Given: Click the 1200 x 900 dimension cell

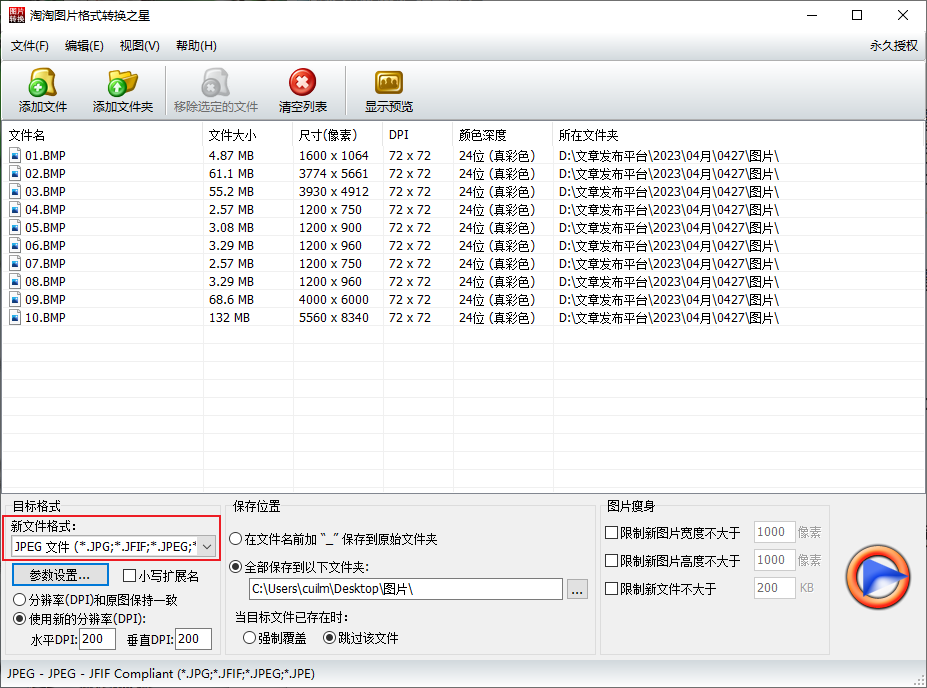Looking at the screenshot, I should (330, 228).
